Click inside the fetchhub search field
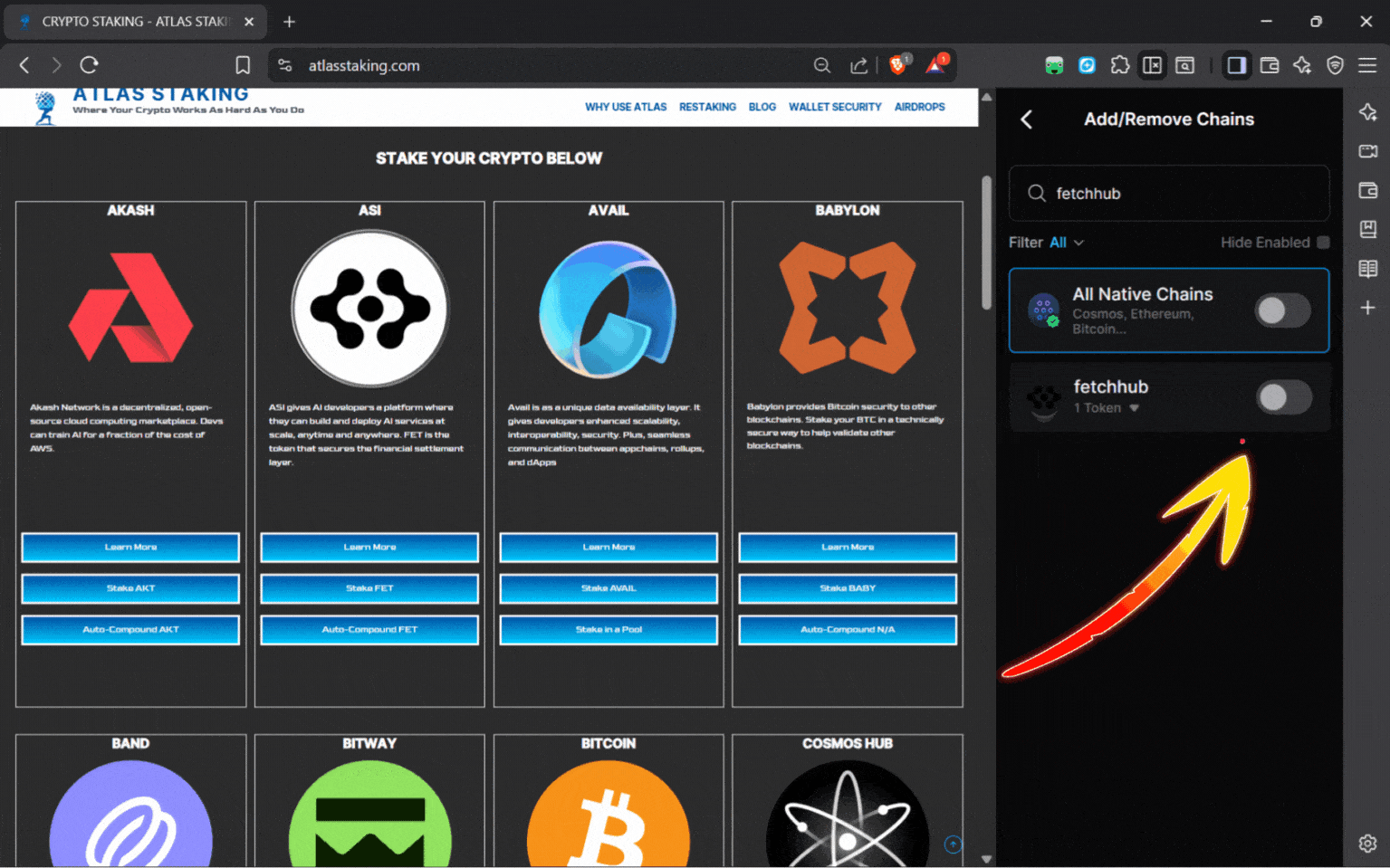Viewport: 1390px width, 868px height. click(x=1168, y=193)
